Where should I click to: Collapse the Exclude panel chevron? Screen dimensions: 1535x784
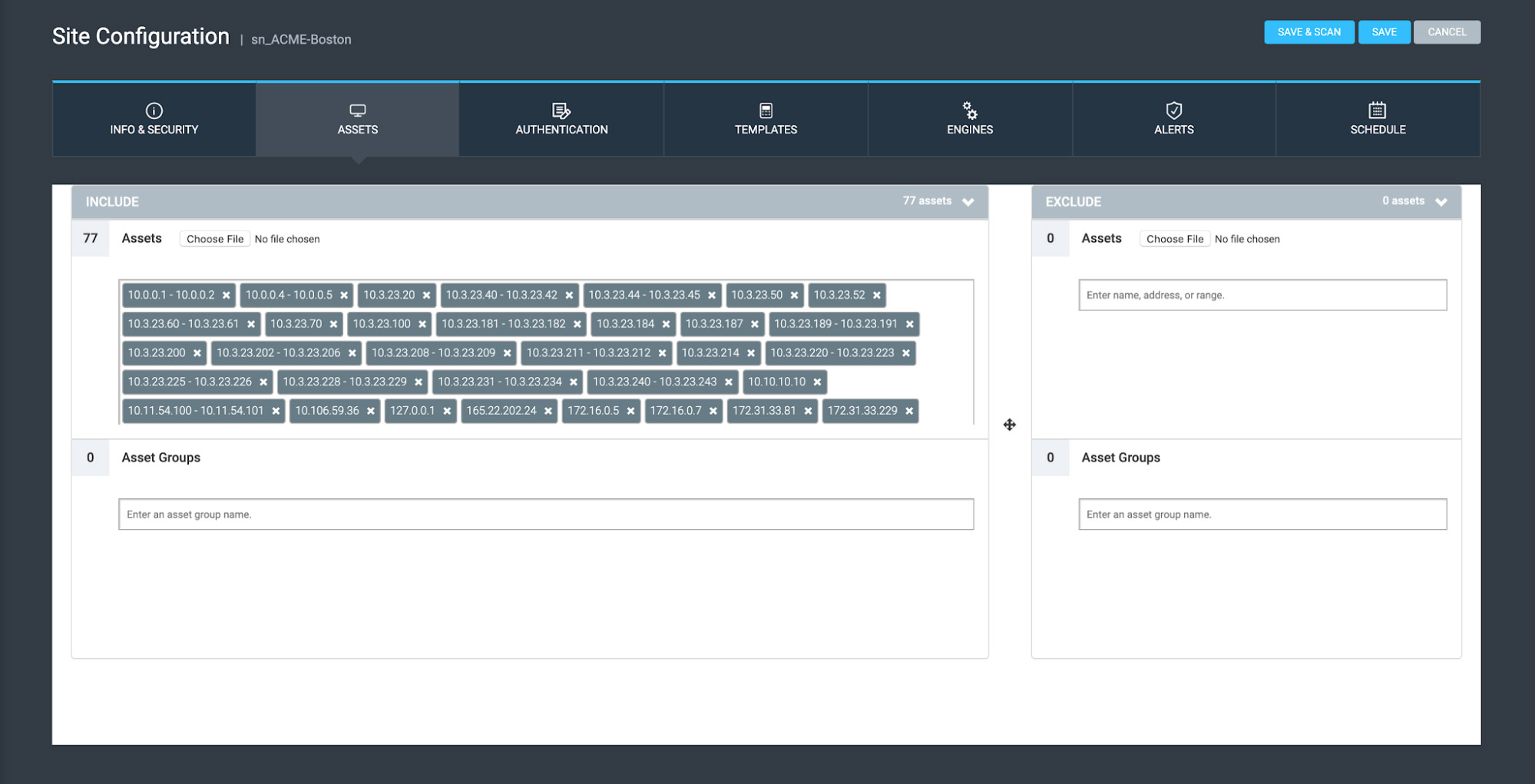[x=1441, y=202]
